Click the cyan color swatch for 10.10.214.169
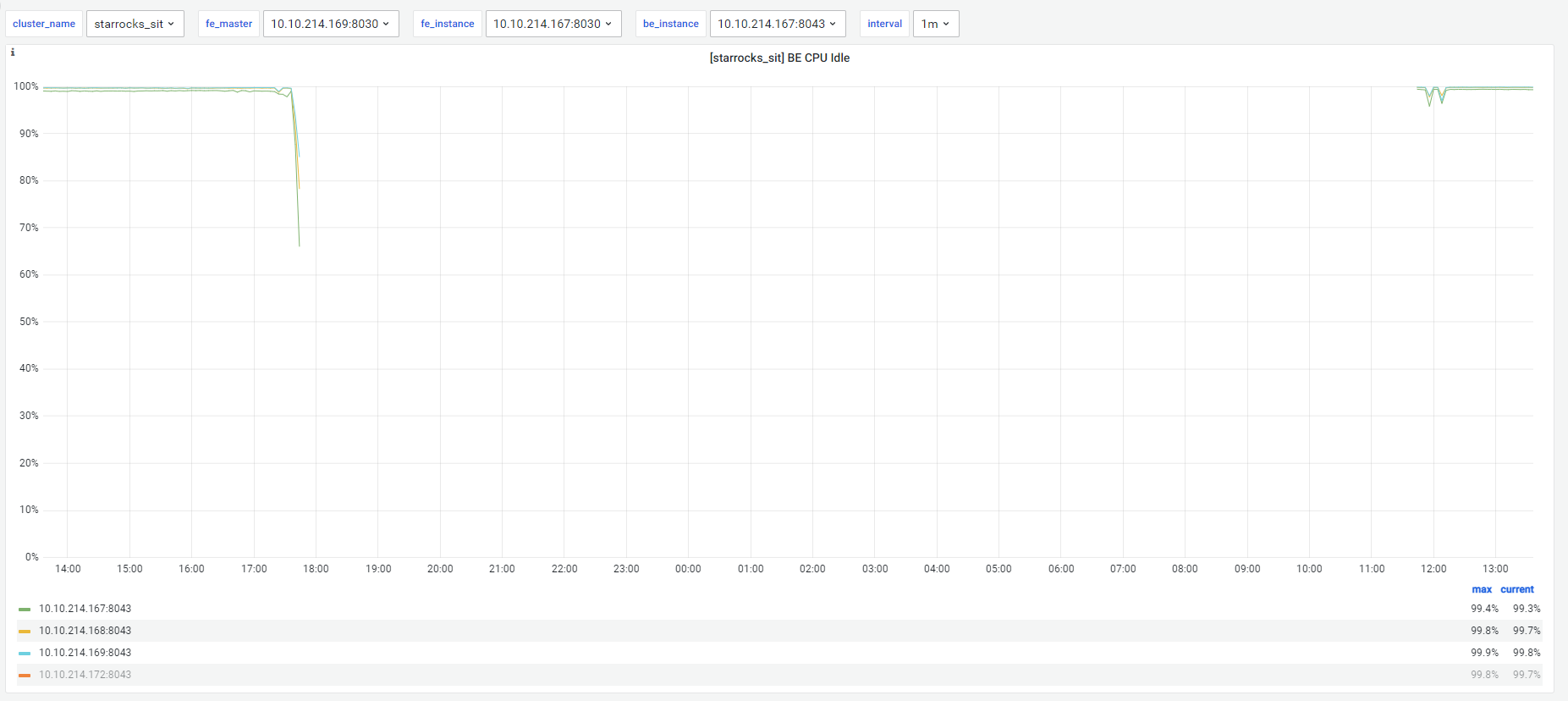 25,653
